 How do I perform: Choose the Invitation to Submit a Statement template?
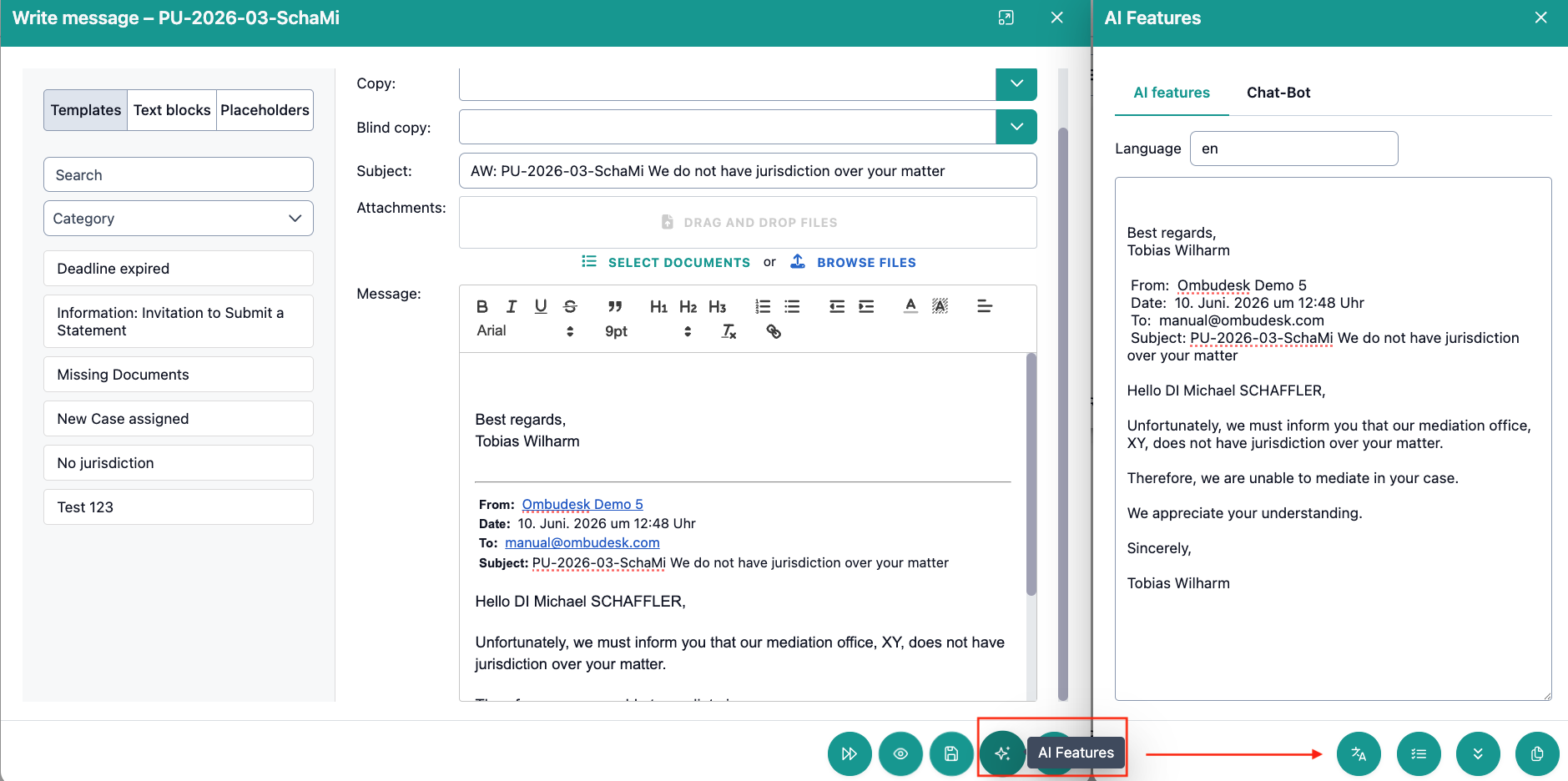tap(179, 321)
